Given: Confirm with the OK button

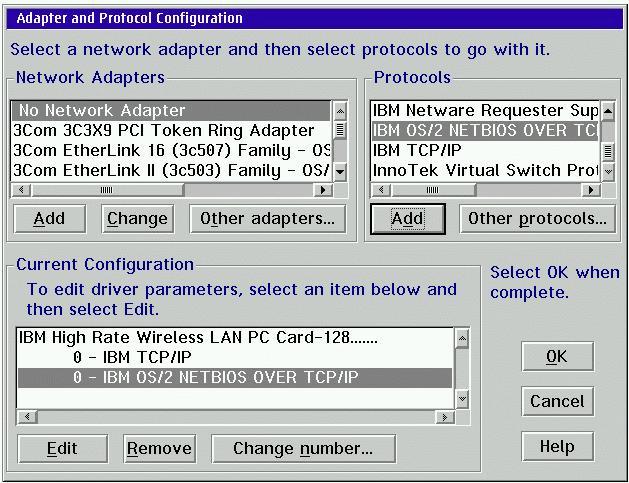Looking at the screenshot, I should click(557, 357).
